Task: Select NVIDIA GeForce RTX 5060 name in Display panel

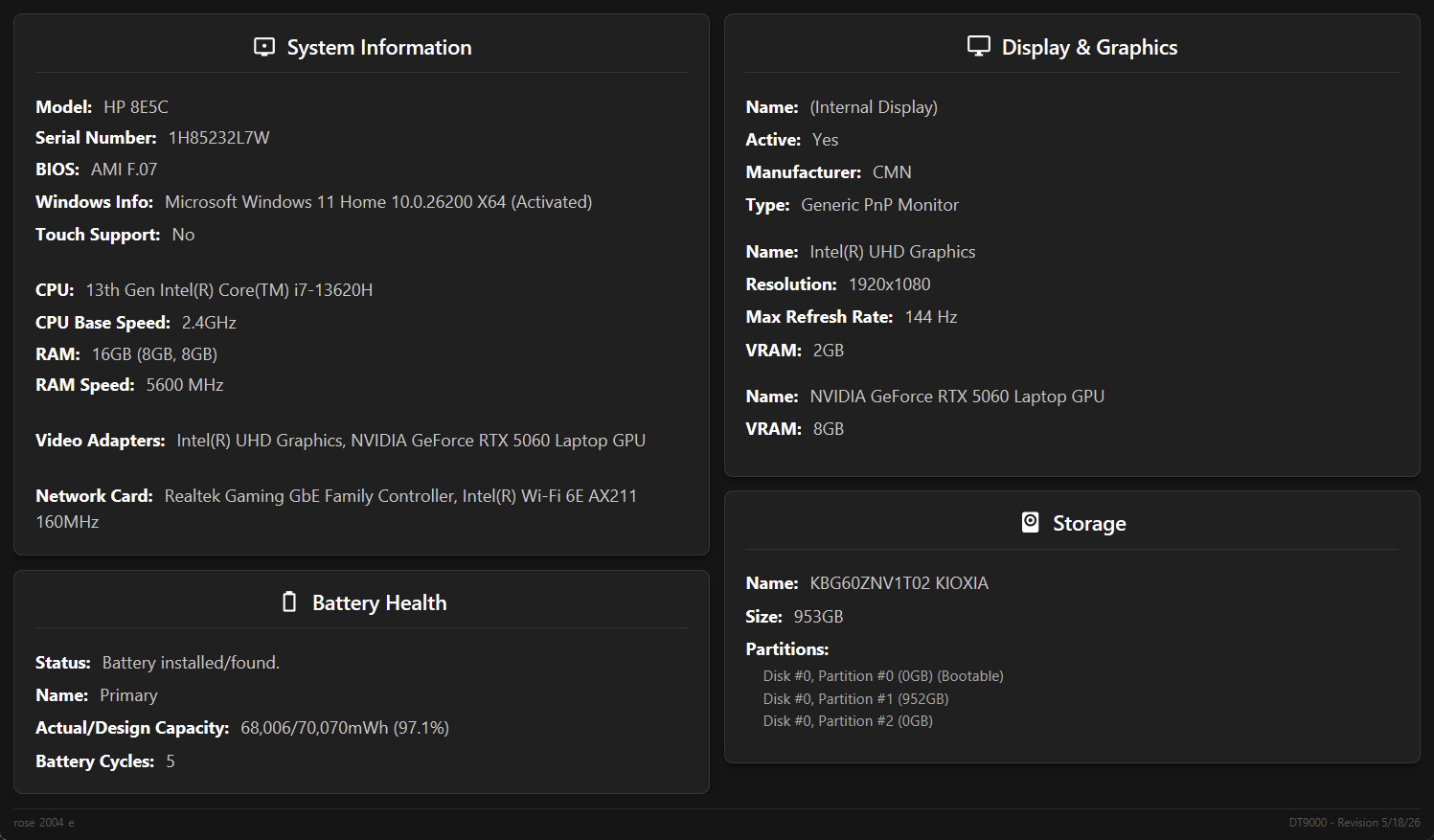Action: coord(957,397)
